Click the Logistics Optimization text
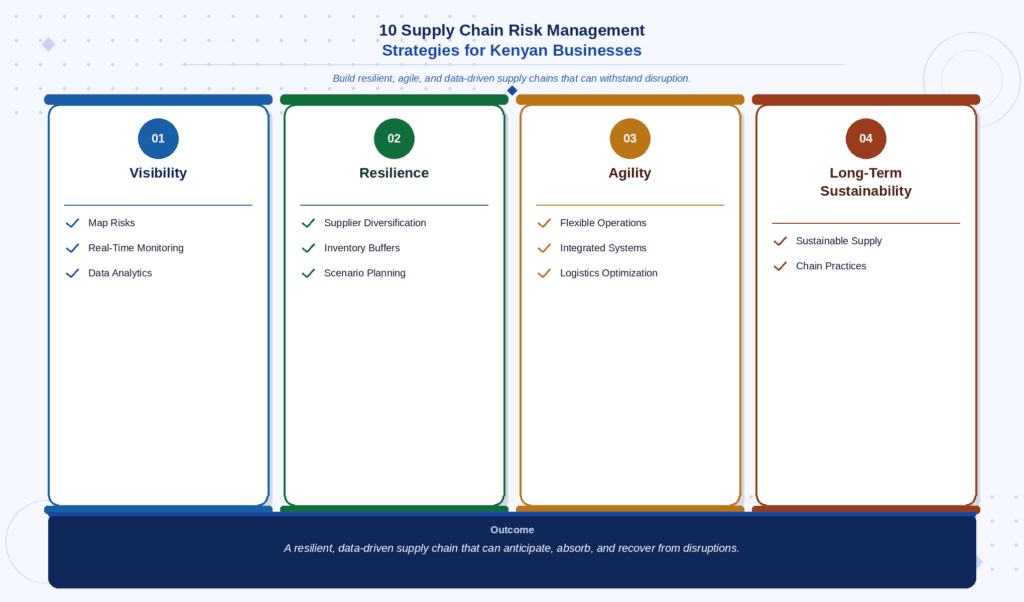Viewport: 1024px width, 602px height. click(x=609, y=273)
